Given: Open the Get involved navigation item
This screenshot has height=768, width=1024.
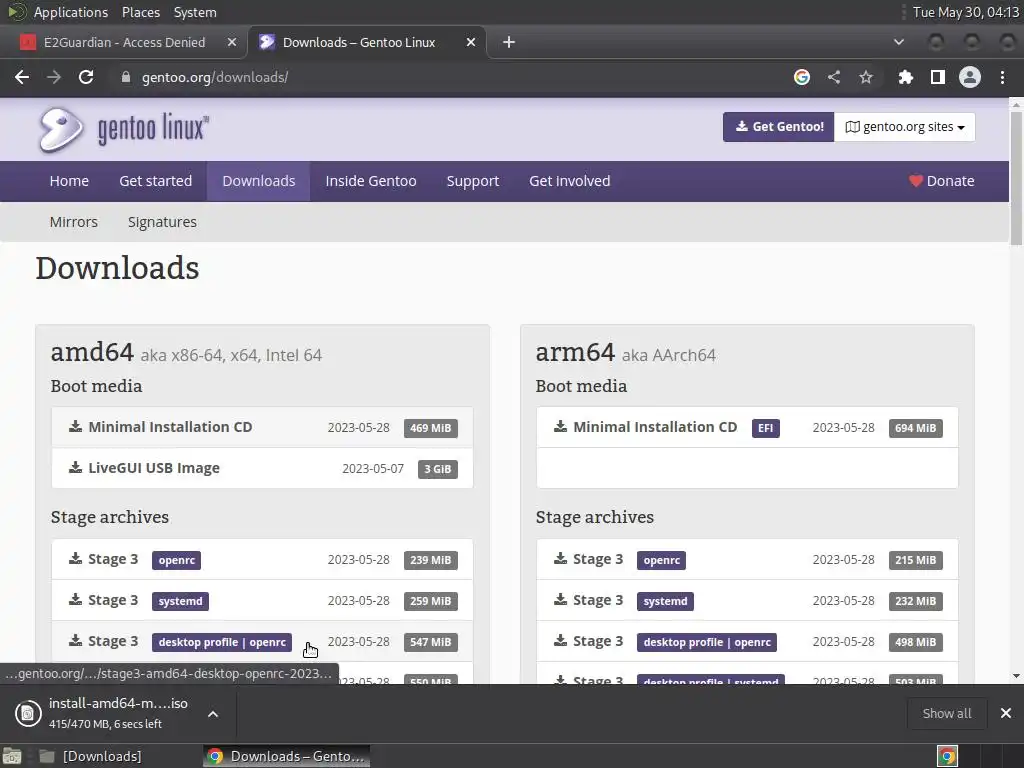Looking at the screenshot, I should tap(569, 181).
